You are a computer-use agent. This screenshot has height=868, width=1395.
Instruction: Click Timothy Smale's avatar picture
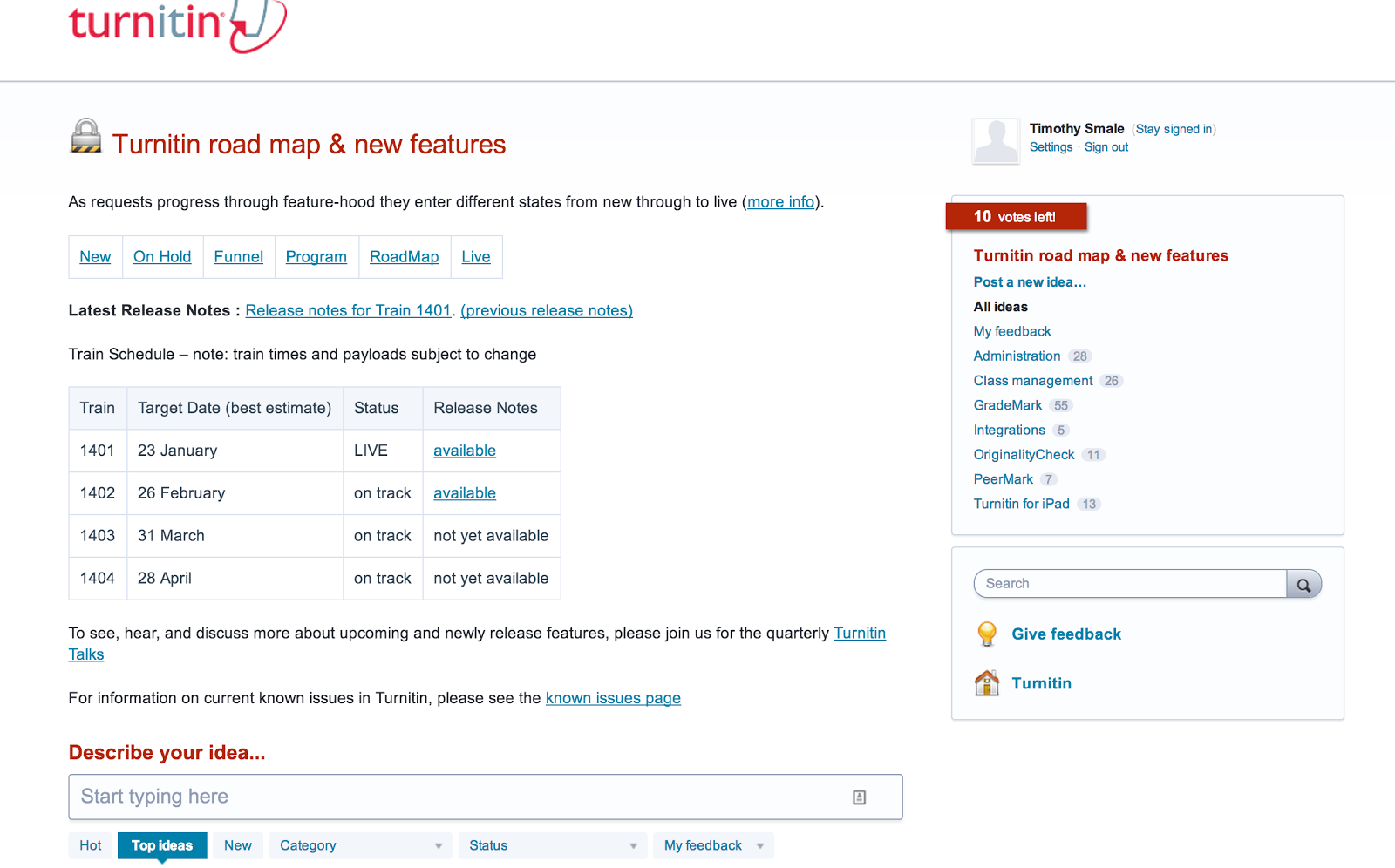tap(996, 141)
